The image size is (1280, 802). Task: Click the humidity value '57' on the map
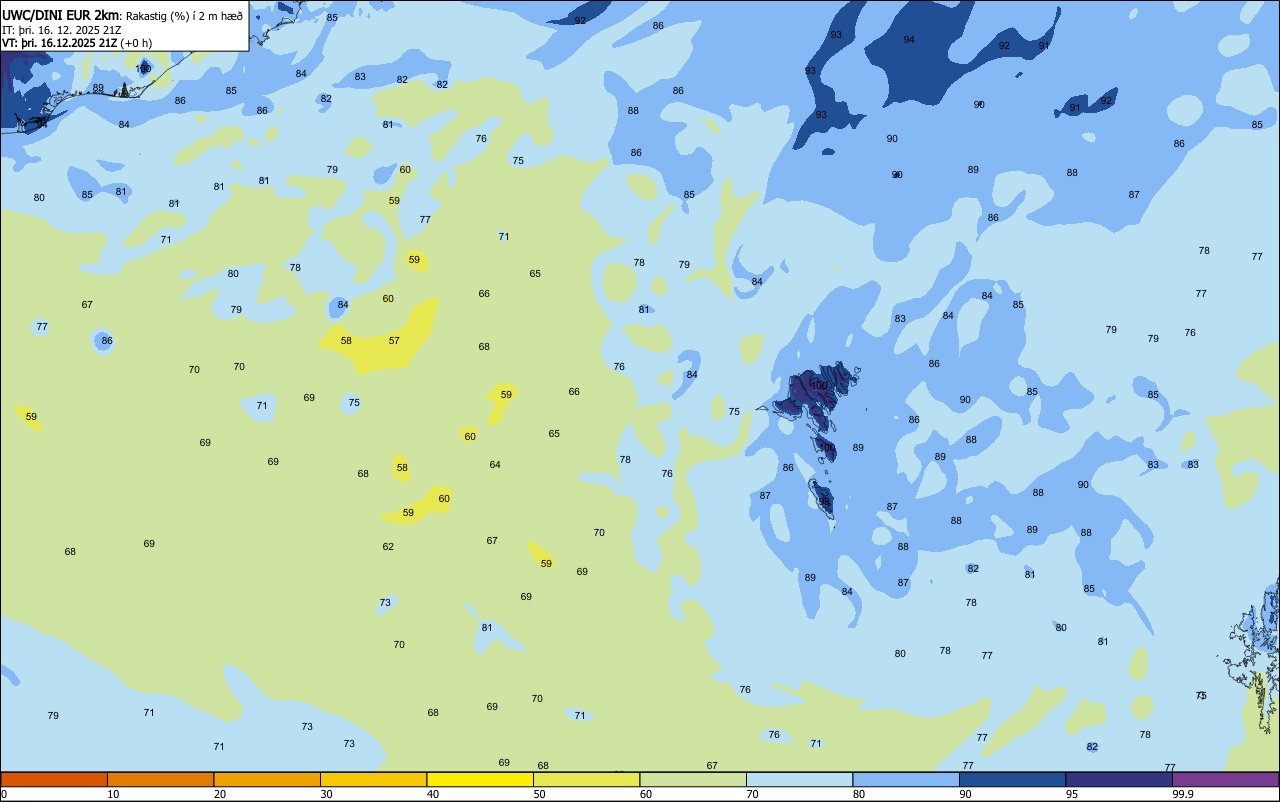(394, 341)
